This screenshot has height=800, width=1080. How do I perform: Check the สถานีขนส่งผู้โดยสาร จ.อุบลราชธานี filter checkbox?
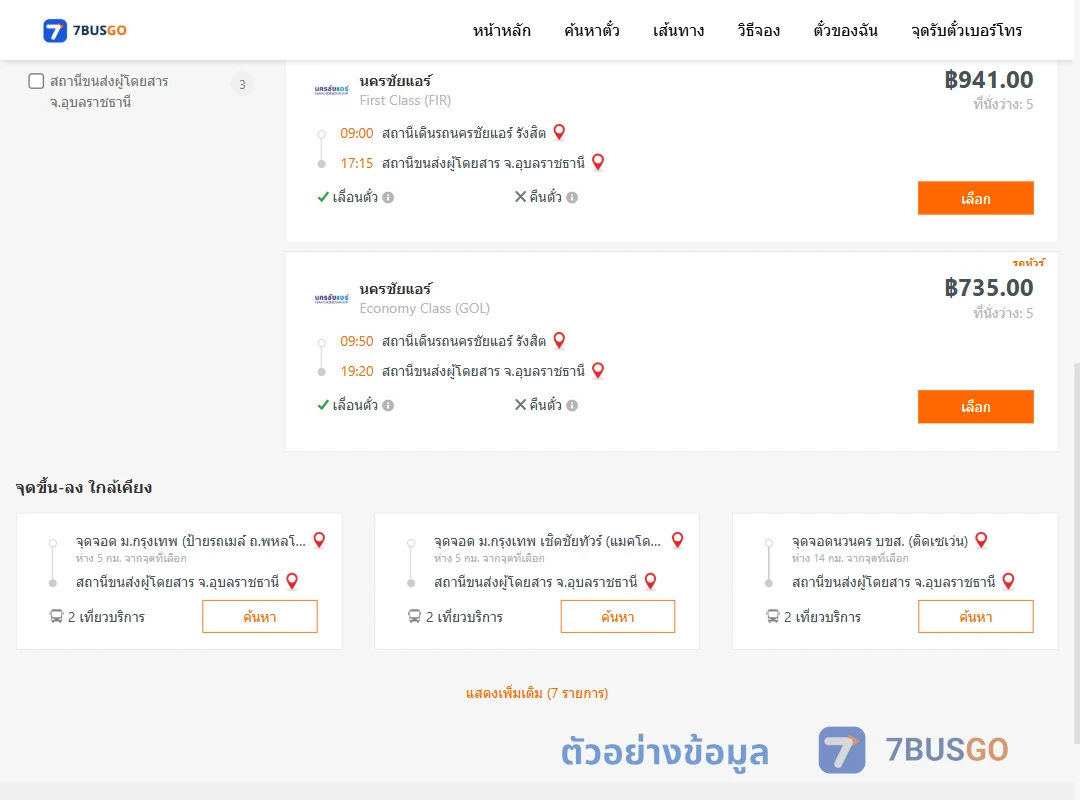click(x=36, y=81)
